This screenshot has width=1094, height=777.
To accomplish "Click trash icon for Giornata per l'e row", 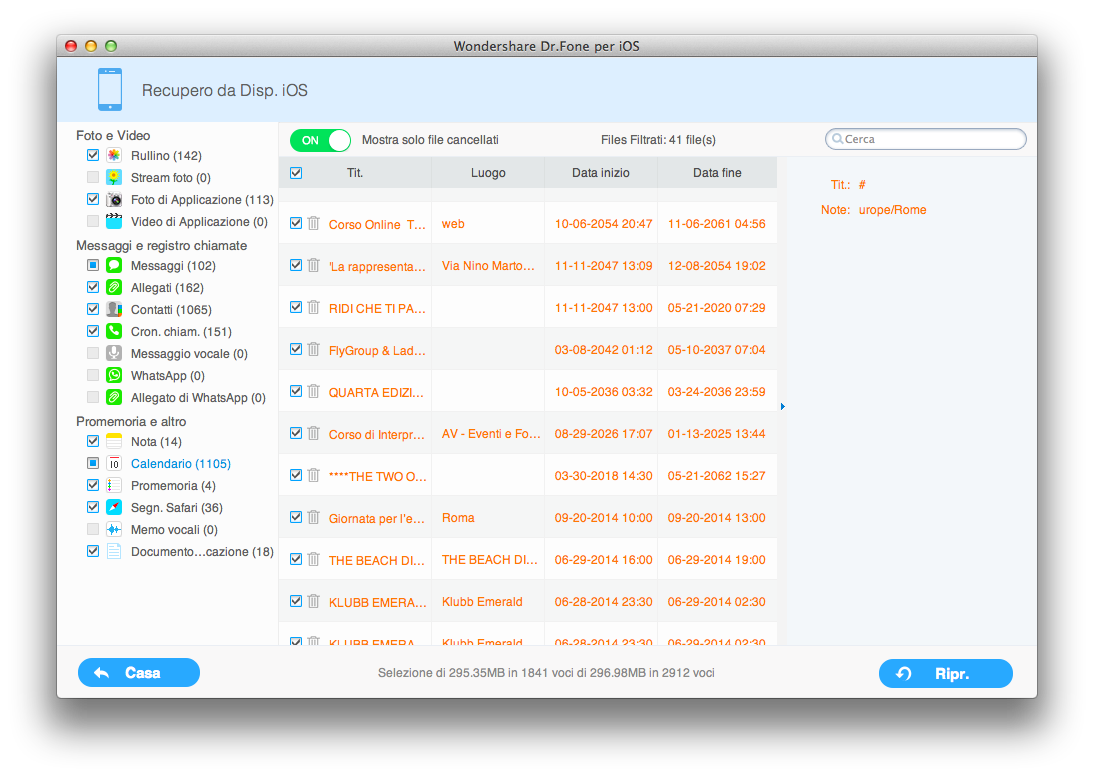I will click(x=314, y=517).
